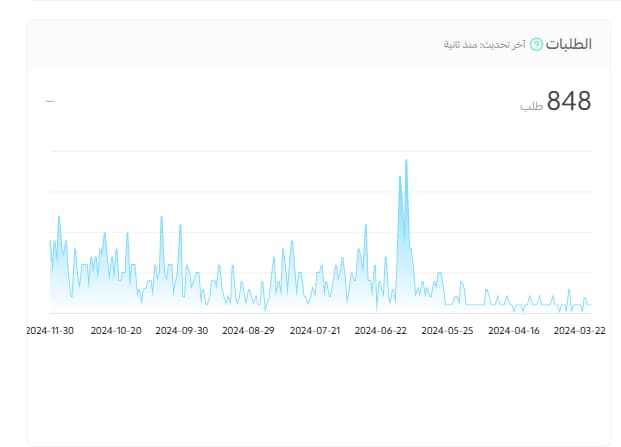Click the chart spike above the 2024-09-30 label
This screenshot has width=621, height=447.
click(180, 227)
